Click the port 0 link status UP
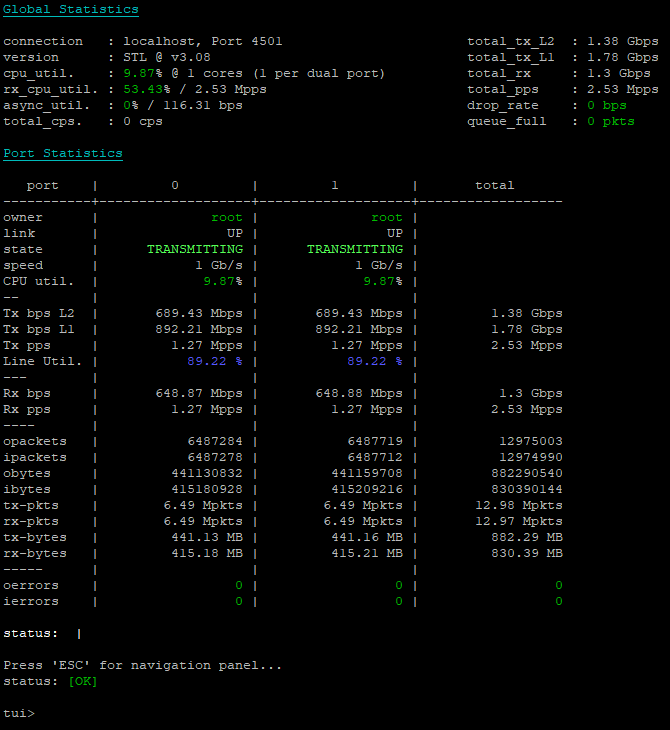 [235, 233]
